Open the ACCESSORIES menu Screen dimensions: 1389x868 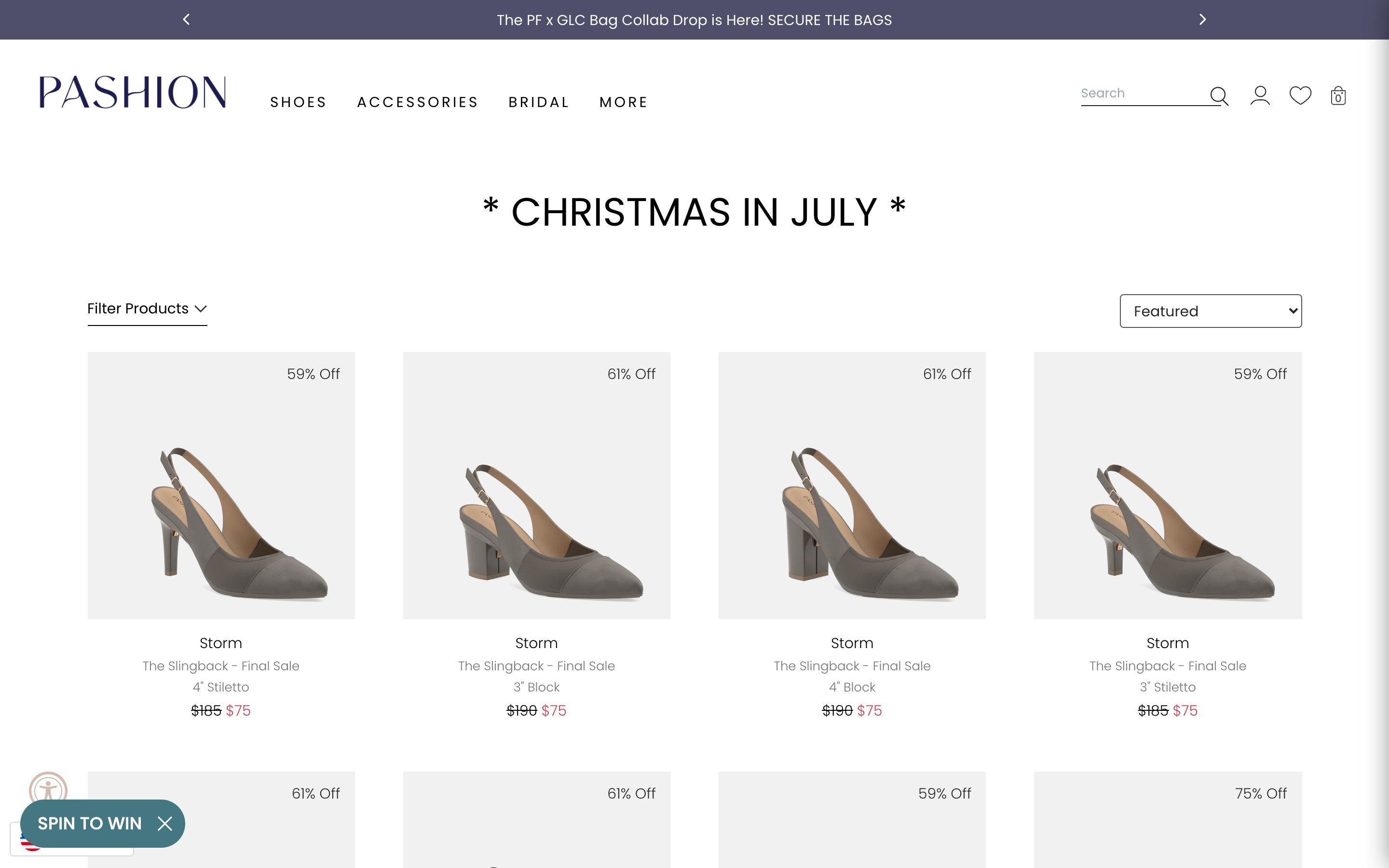point(418,102)
